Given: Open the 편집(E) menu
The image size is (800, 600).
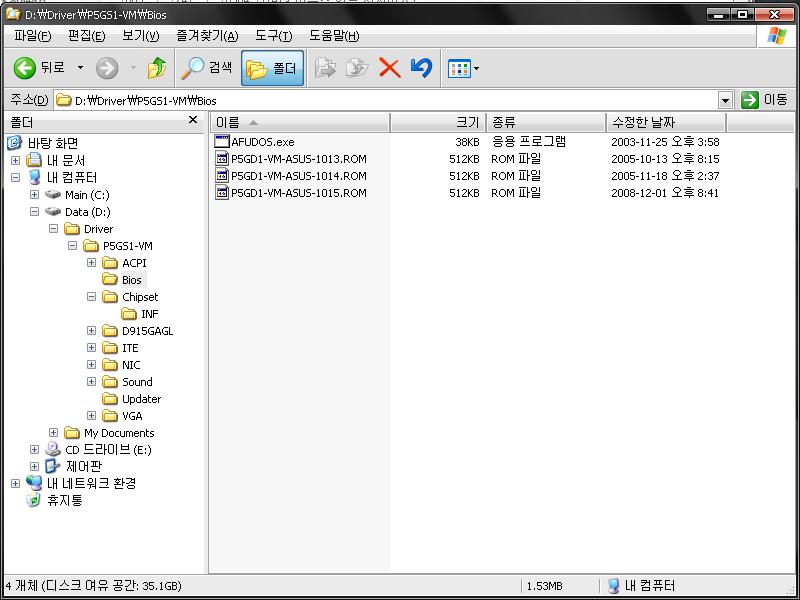Looking at the screenshot, I should [87, 36].
